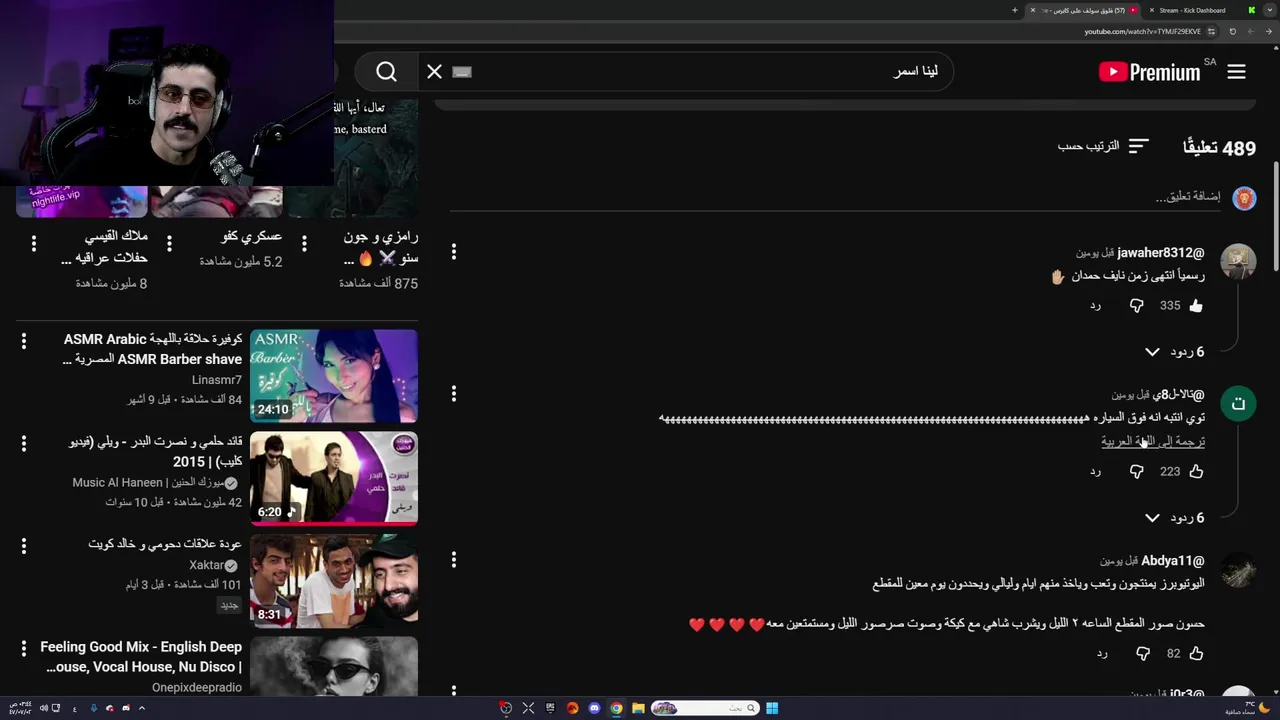Open OBS Studio from the taskbar
Image resolution: width=1280 pixels, height=720 pixels.
coord(506,708)
